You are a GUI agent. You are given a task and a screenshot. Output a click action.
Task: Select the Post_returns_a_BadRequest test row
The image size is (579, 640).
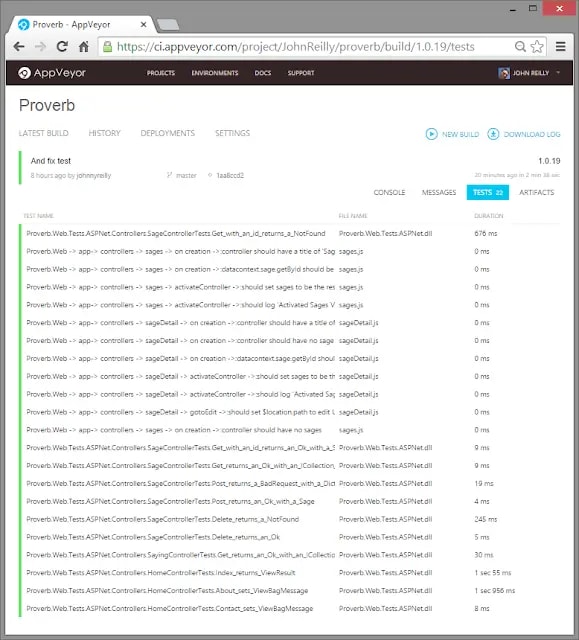(291, 483)
